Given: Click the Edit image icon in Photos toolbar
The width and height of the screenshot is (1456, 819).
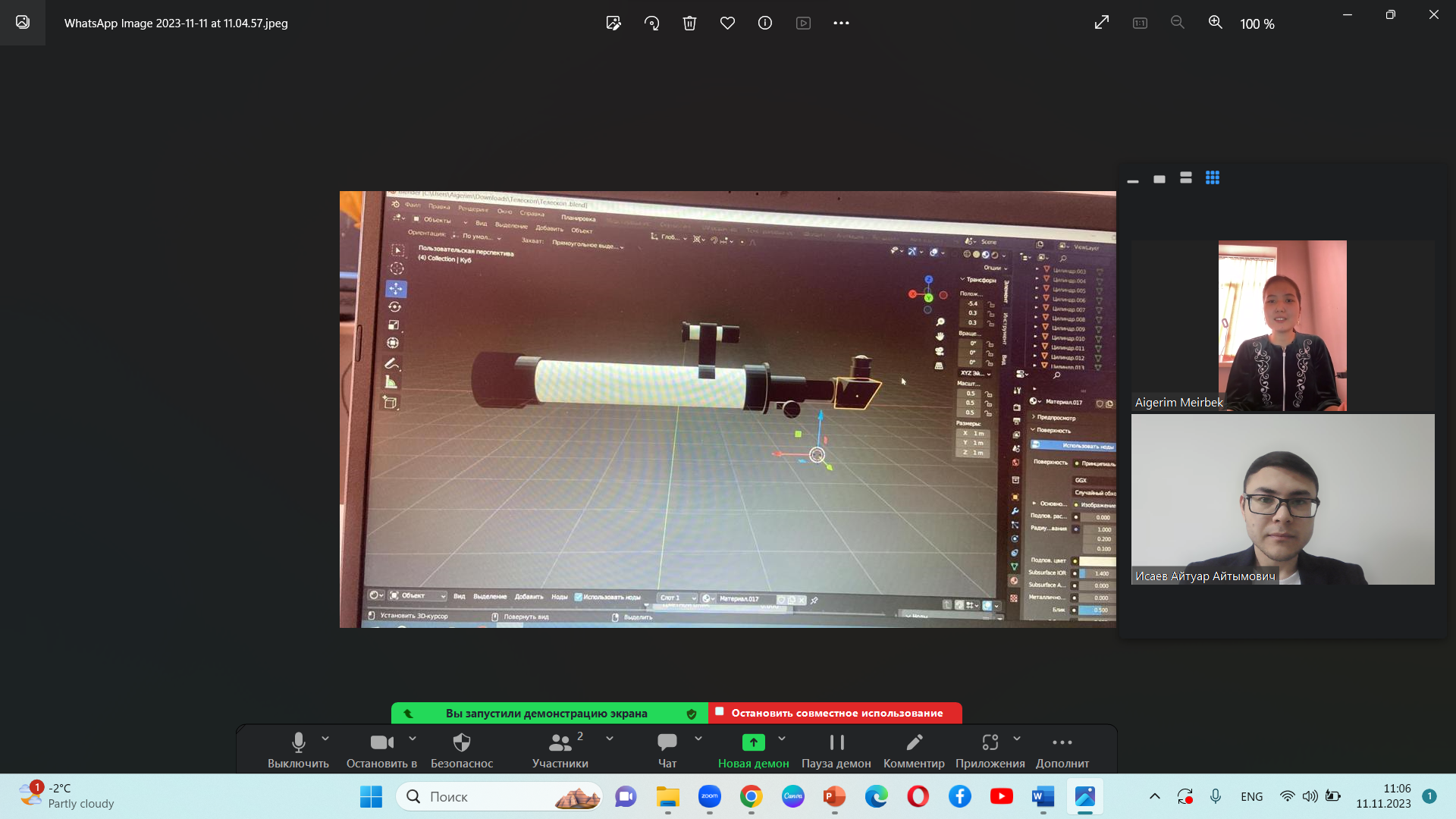Looking at the screenshot, I should pyautogui.click(x=613, y=23).
